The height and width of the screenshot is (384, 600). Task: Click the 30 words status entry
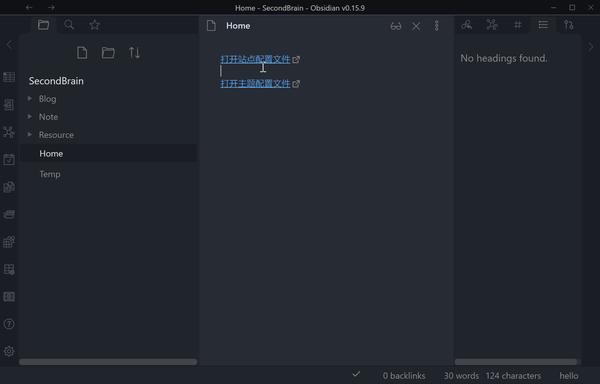[461, 376]
